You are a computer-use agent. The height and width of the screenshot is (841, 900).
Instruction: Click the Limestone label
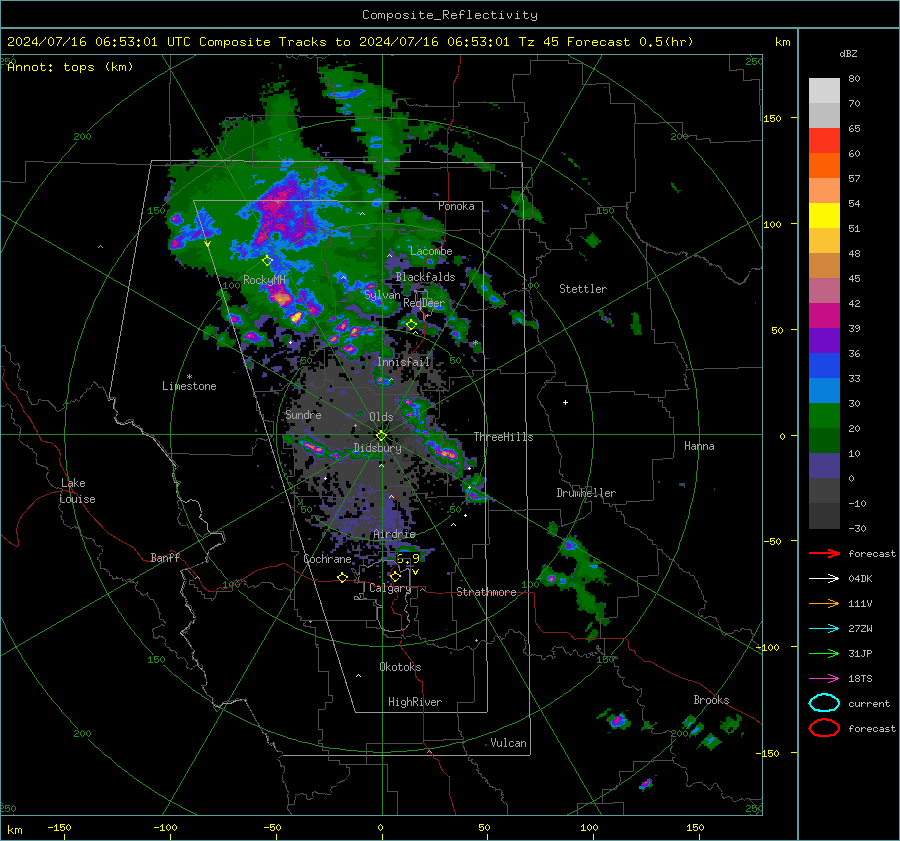[189, 386]
